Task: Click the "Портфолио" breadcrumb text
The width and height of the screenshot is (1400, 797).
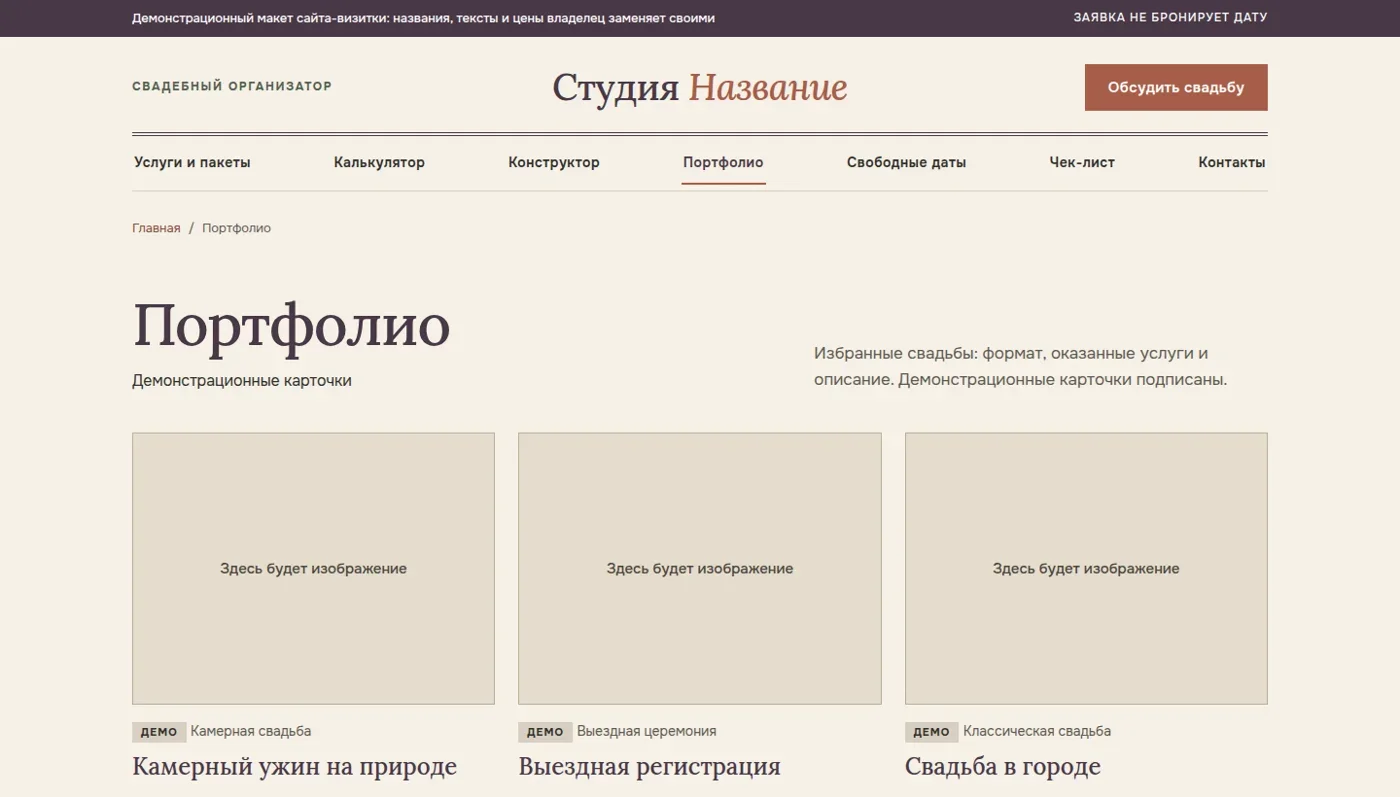Action: pyautogui.click(x=236, y=228)
